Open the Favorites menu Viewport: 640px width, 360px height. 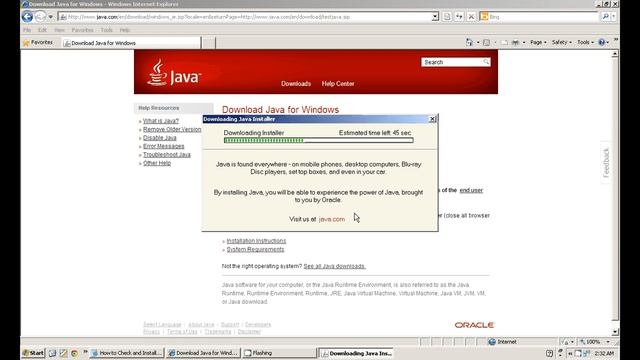(82, 30)
